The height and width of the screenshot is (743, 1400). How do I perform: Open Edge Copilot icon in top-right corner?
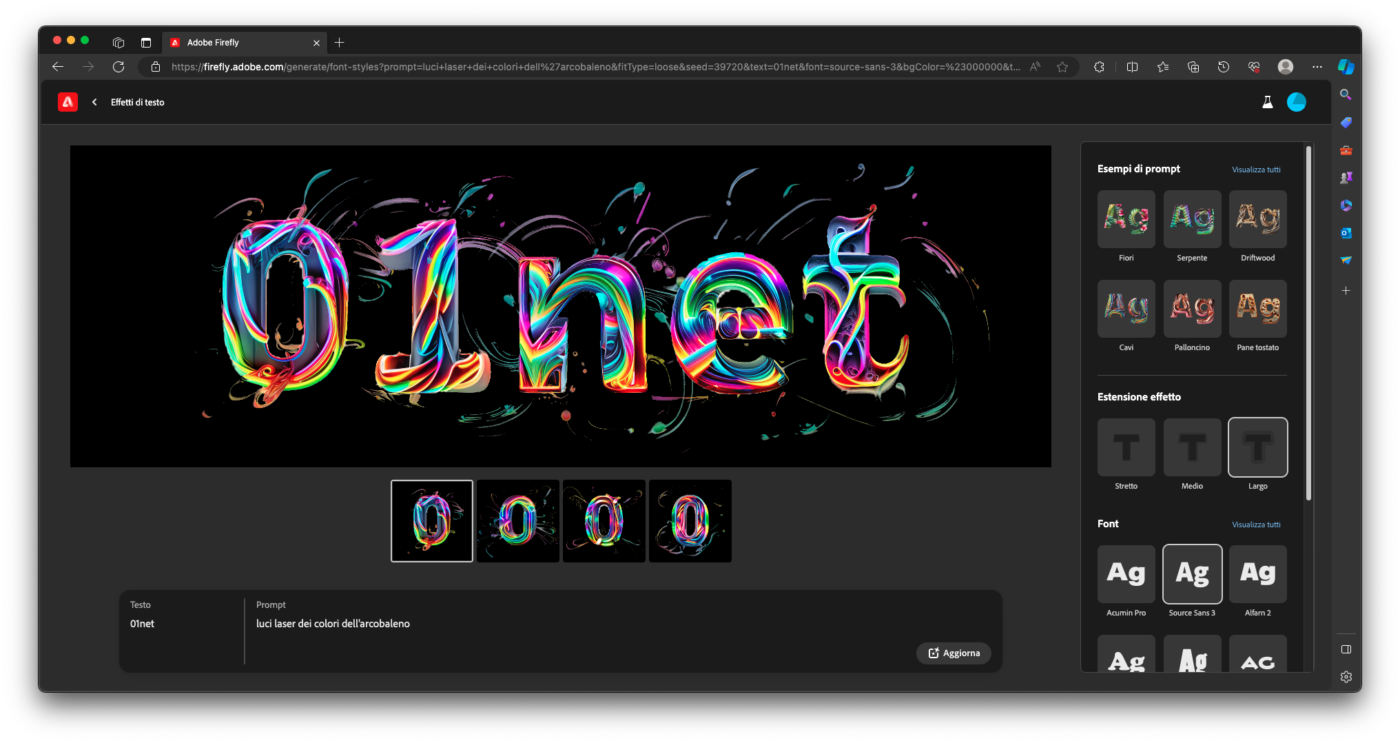pos(1346,67)
